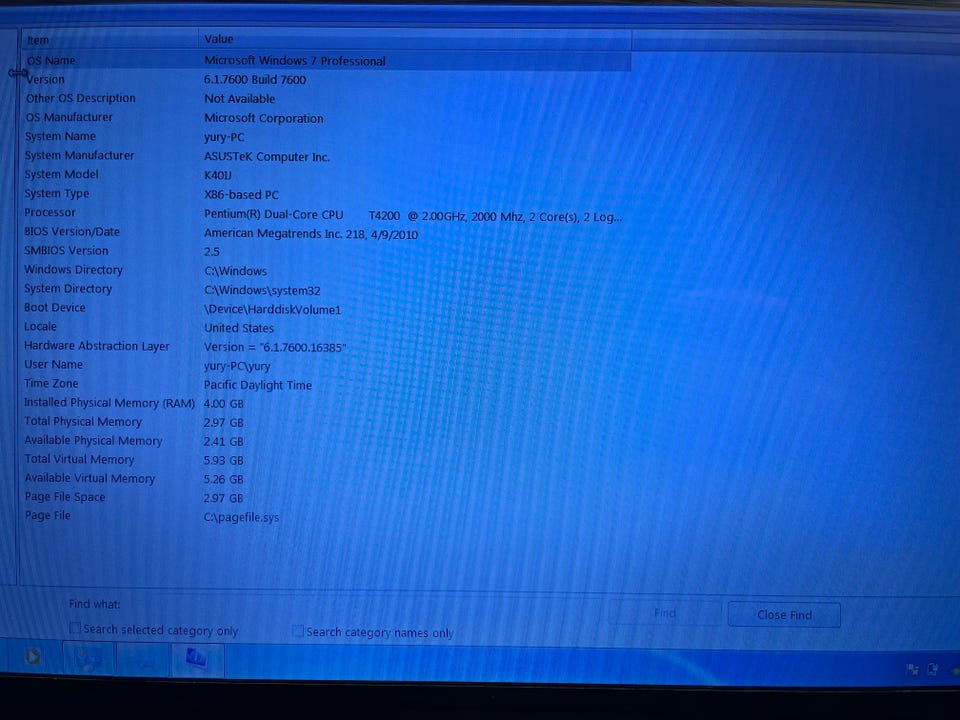Viewport: 960px width, 720px height.
Task: Click the '4.00 GB' installed memory value
Action: 223,403
